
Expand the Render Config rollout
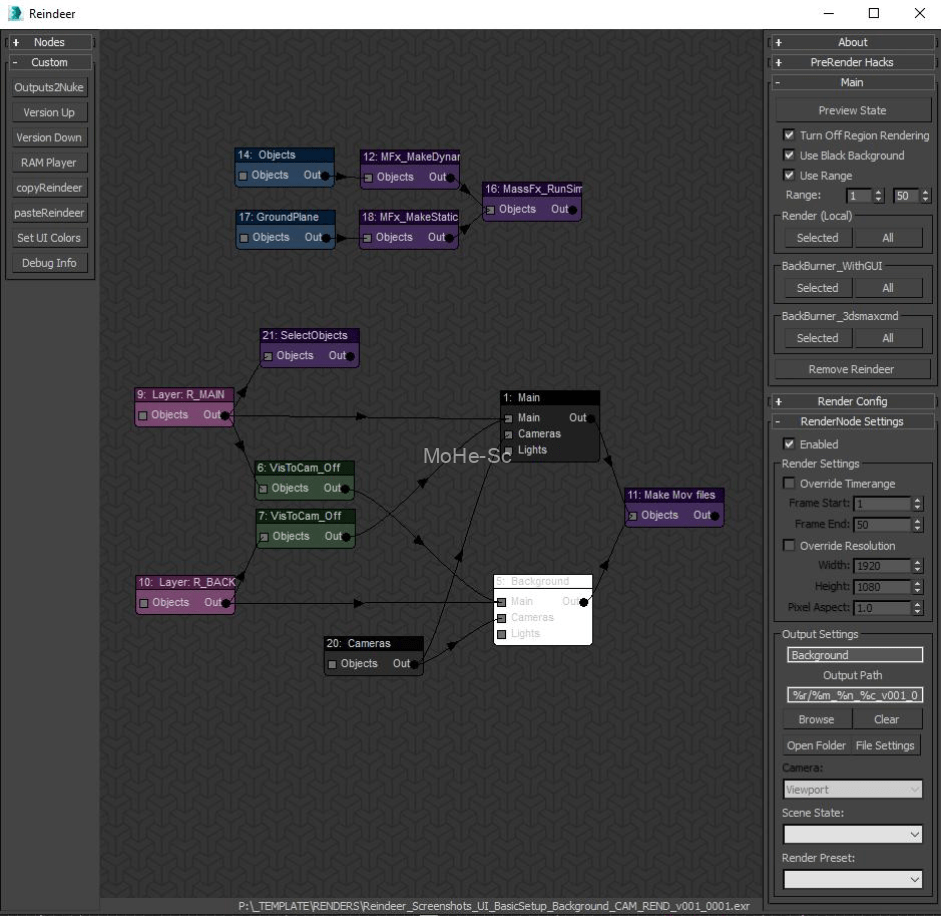tap(852, 401)
